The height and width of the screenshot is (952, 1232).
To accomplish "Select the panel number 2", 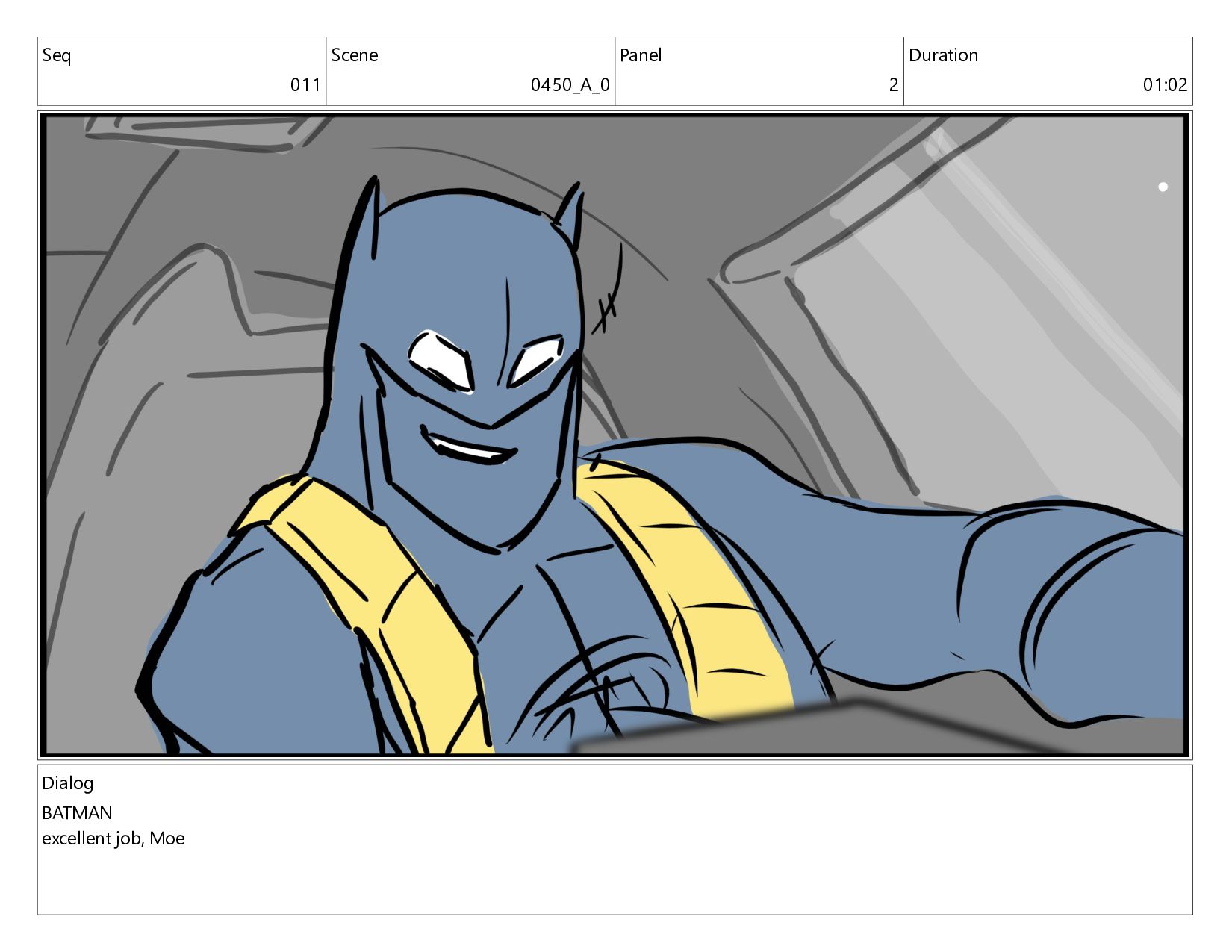I will [894, 85].
